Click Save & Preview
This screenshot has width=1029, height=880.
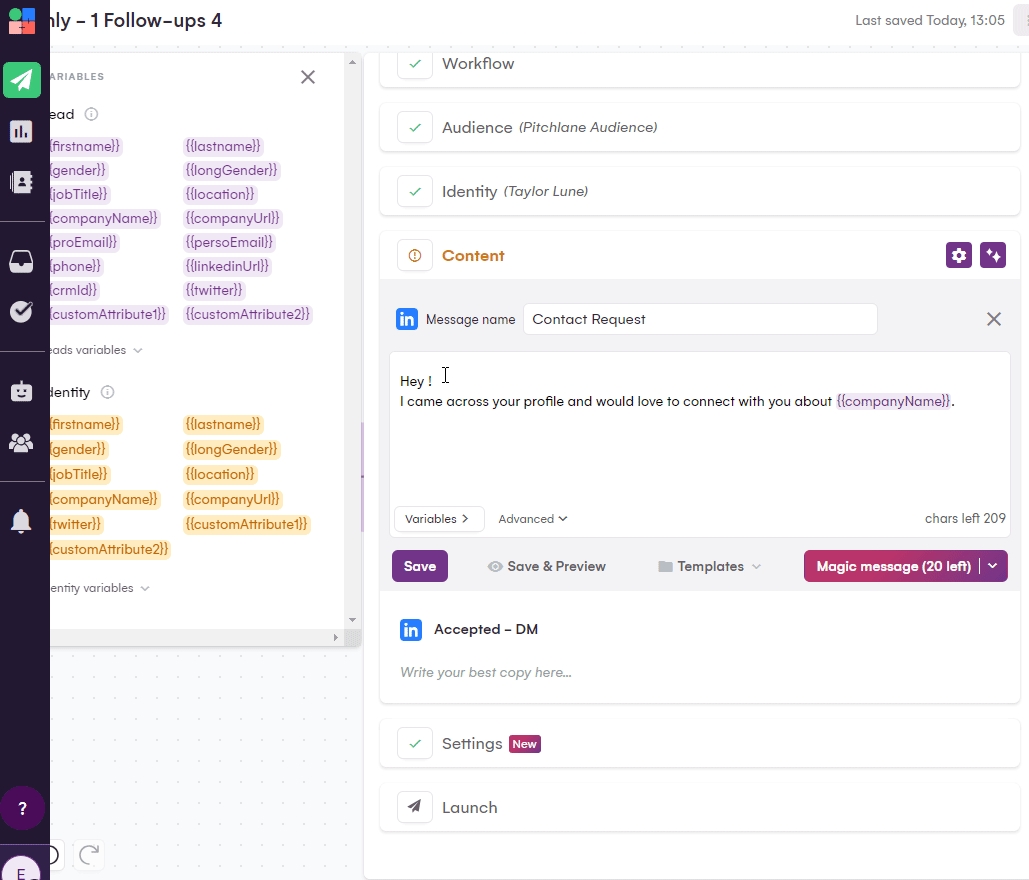click(x=546, y=566)
